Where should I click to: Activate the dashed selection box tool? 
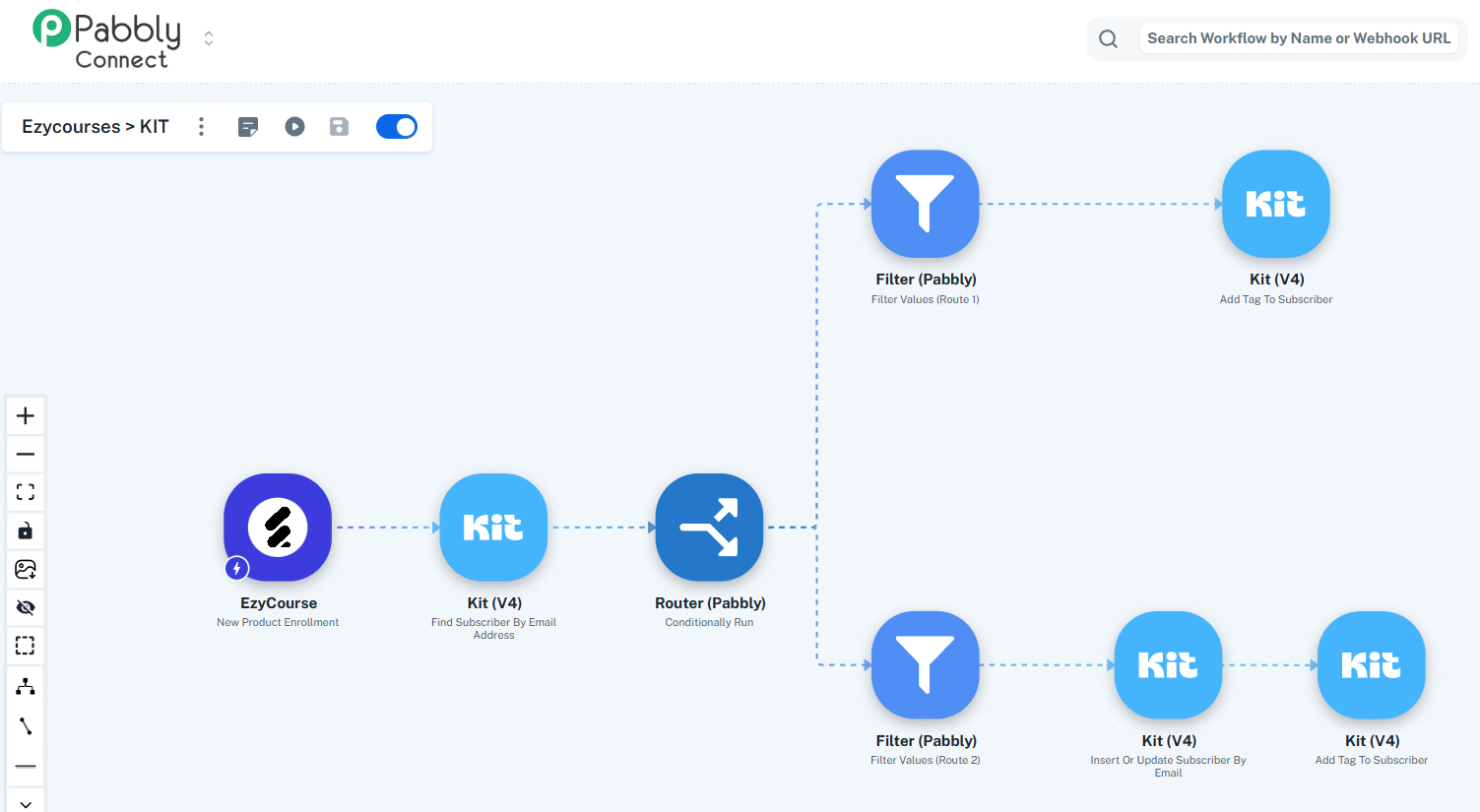26,646
